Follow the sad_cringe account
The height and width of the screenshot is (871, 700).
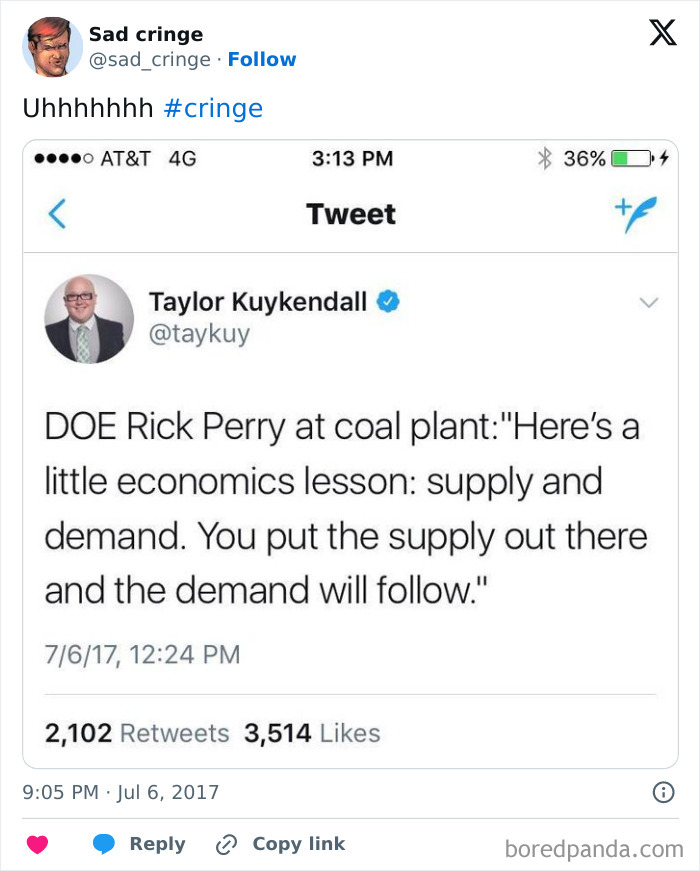pos(262,59)
